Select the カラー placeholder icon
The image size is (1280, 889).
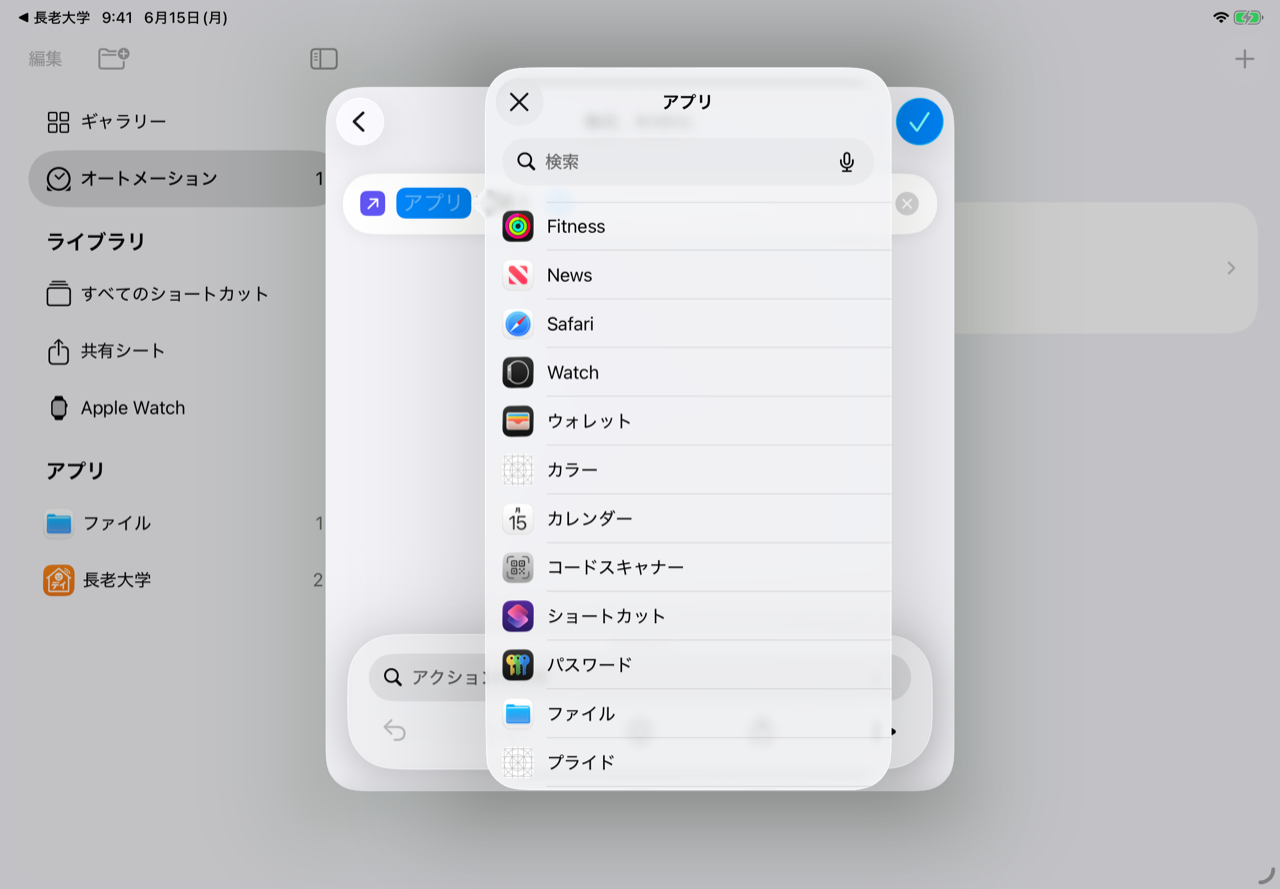(518, 470)
